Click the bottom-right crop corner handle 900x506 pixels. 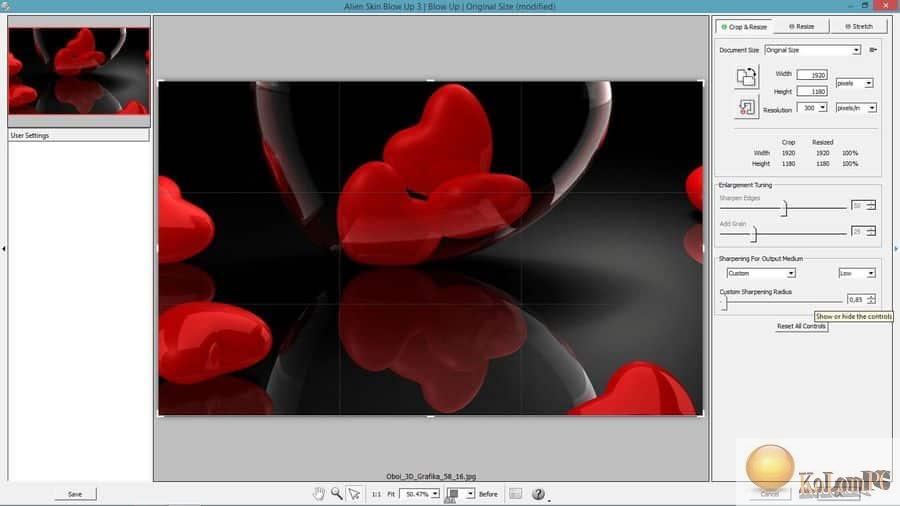coord(701,414)
